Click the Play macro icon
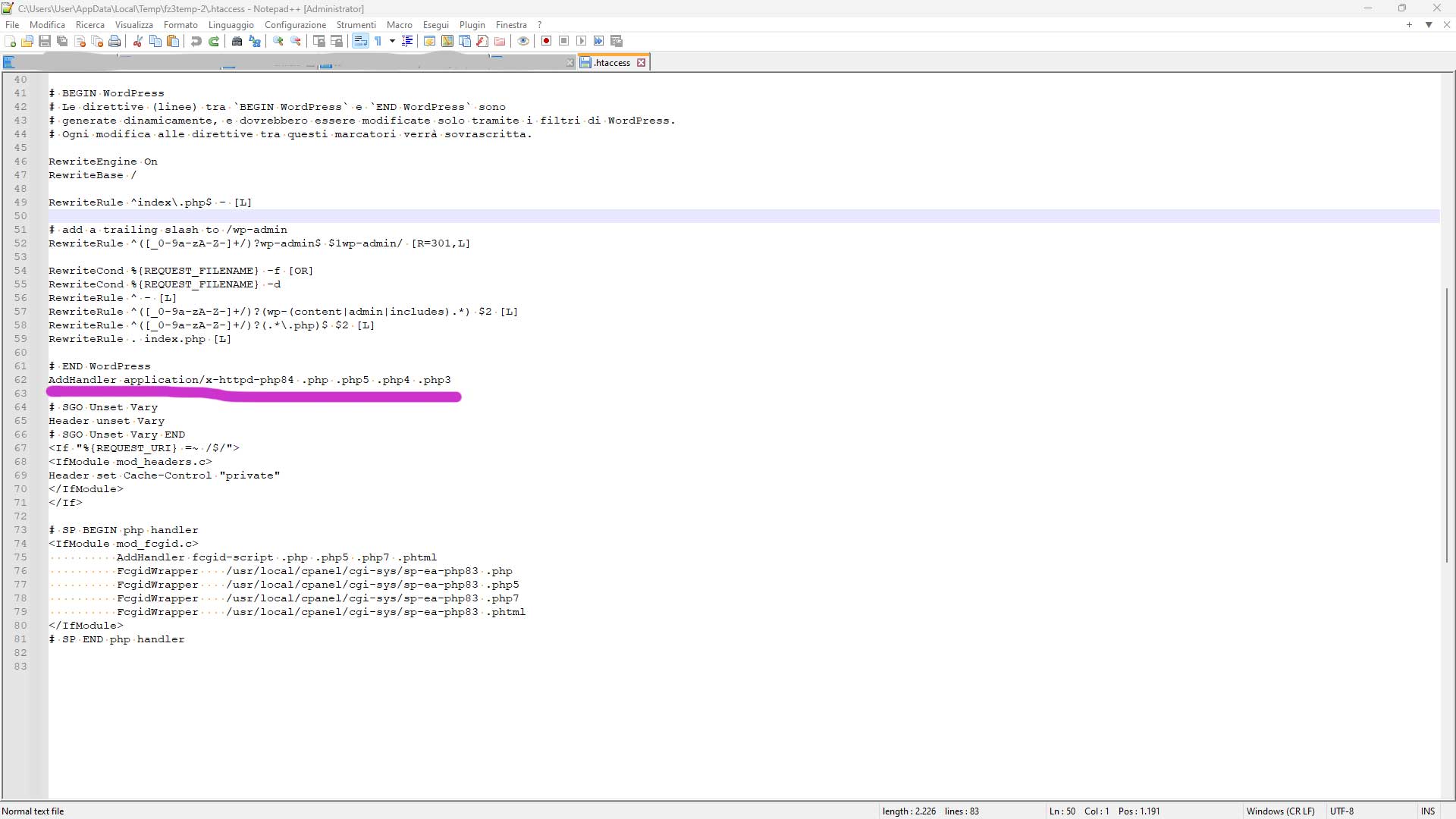Screen dimensions: 1456x819 click(x=582, y=41)
